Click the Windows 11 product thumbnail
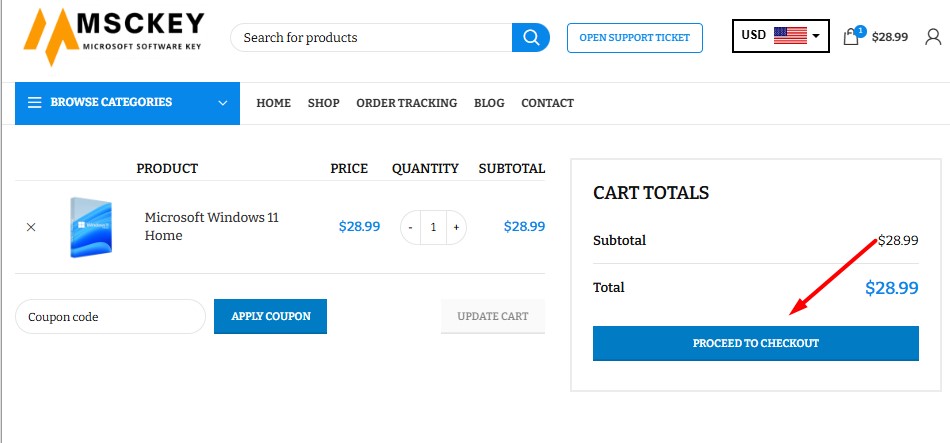Image resolution: width=950 pixels, height=443 pixels. 91,227
